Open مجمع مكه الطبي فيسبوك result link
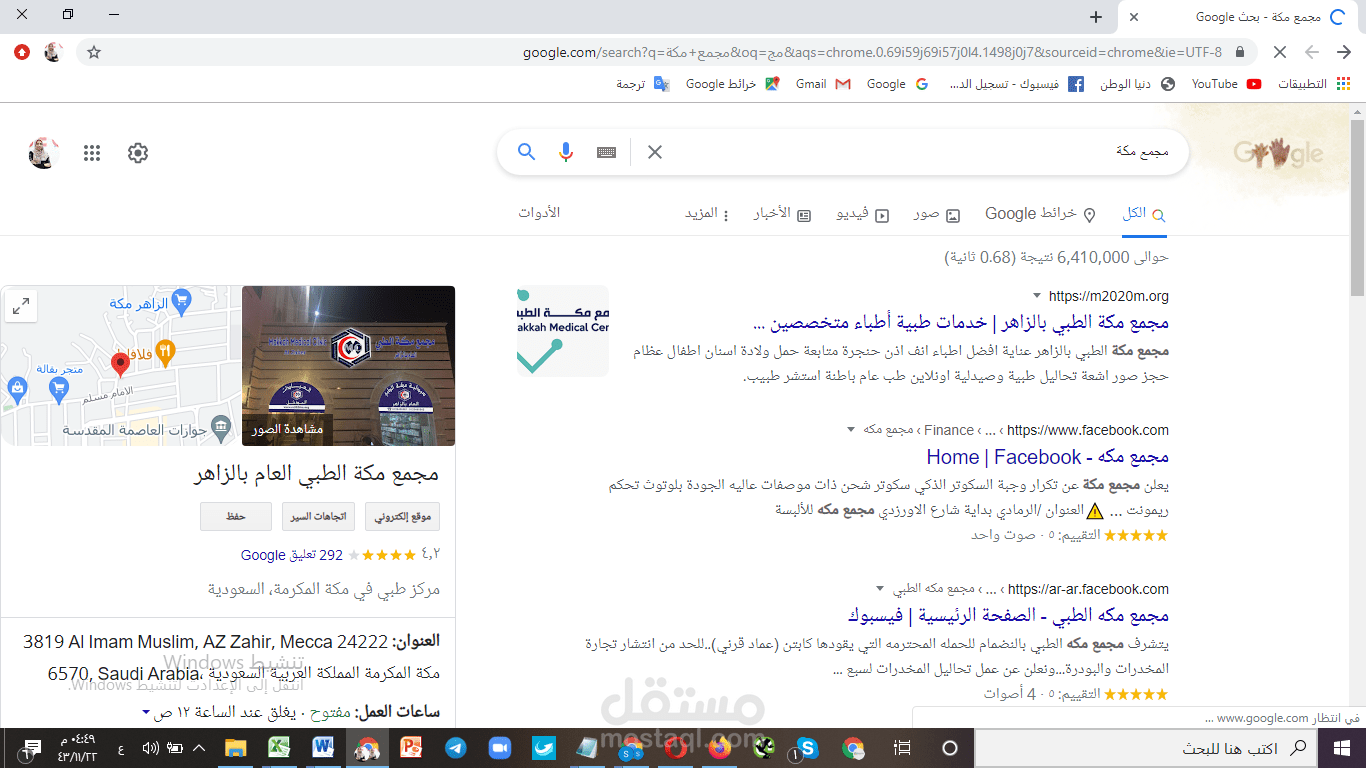Image resolution: width=1366 pixels, height=768 pixels. (1007, 615)
